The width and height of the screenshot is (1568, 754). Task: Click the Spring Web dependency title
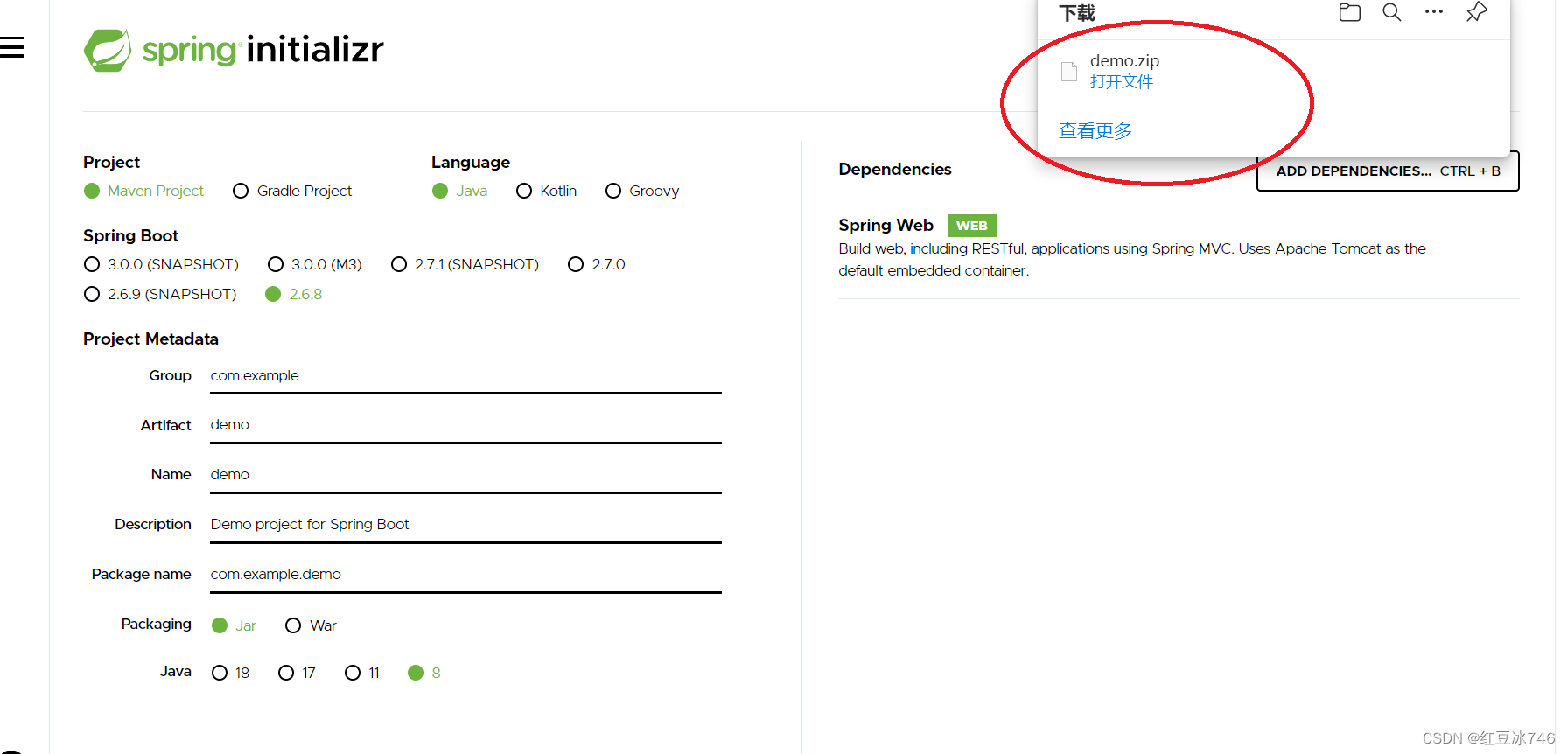(x=885, y=225)
